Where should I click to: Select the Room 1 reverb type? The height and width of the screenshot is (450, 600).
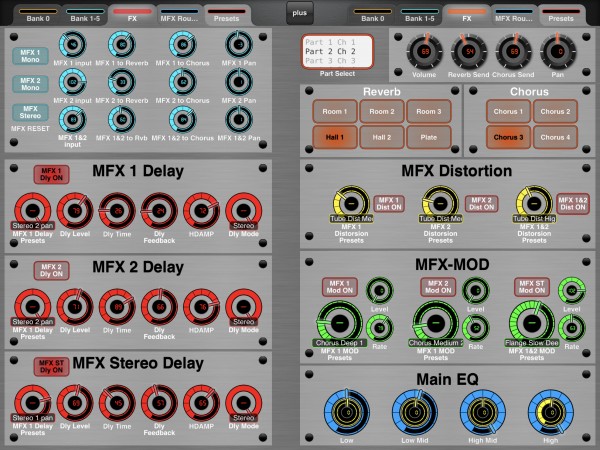[x=335, y=112]
